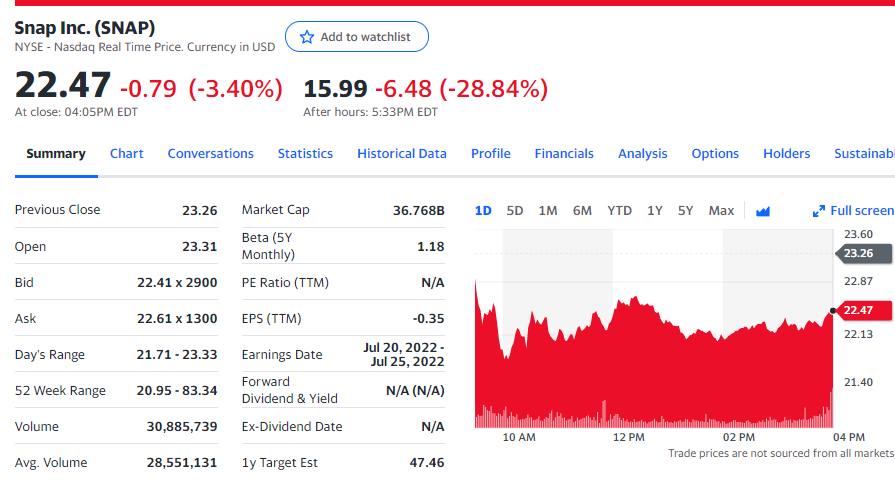Select the 1D chart range
Image resolution: width=895 pixels, height=481 pixels.
point(483,211)
